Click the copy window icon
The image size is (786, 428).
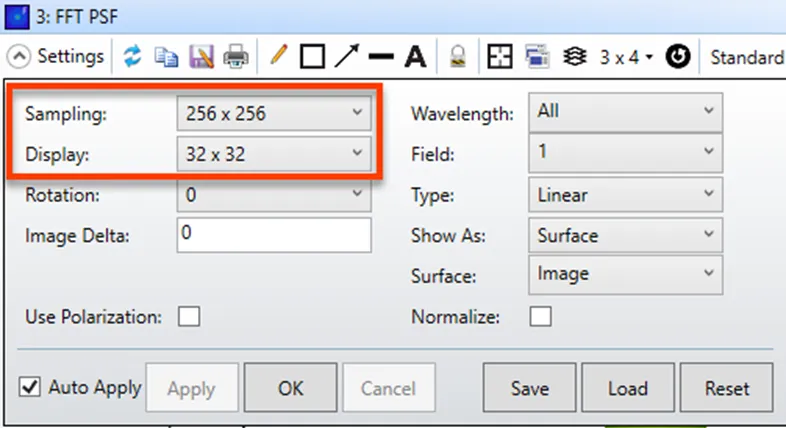[167, 57]
